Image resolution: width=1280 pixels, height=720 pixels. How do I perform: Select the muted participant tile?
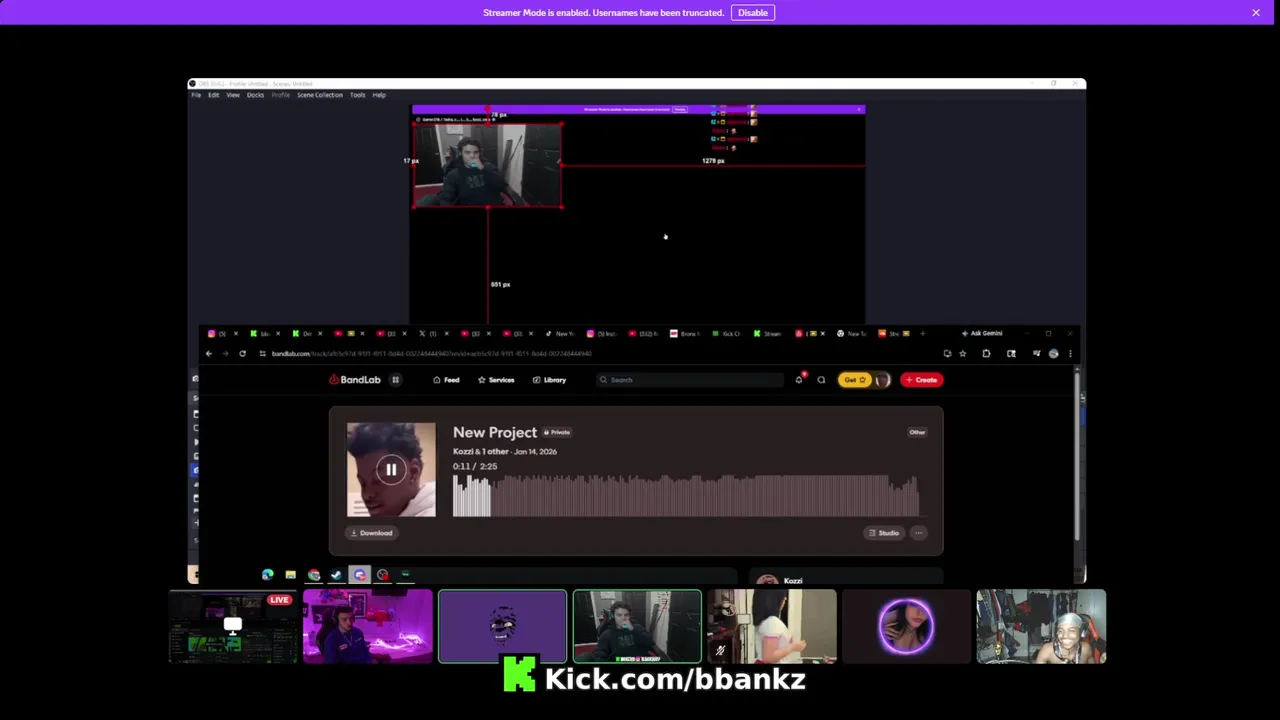tap(772, 627)
